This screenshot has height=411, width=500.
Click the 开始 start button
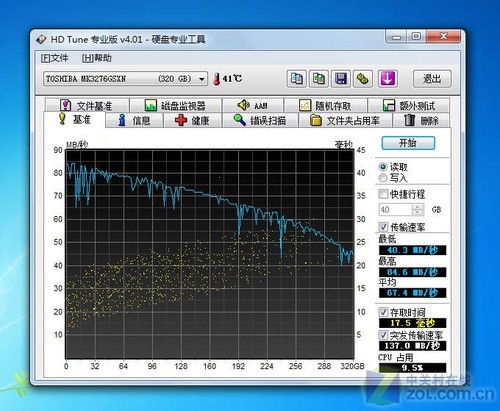(408, 143)
